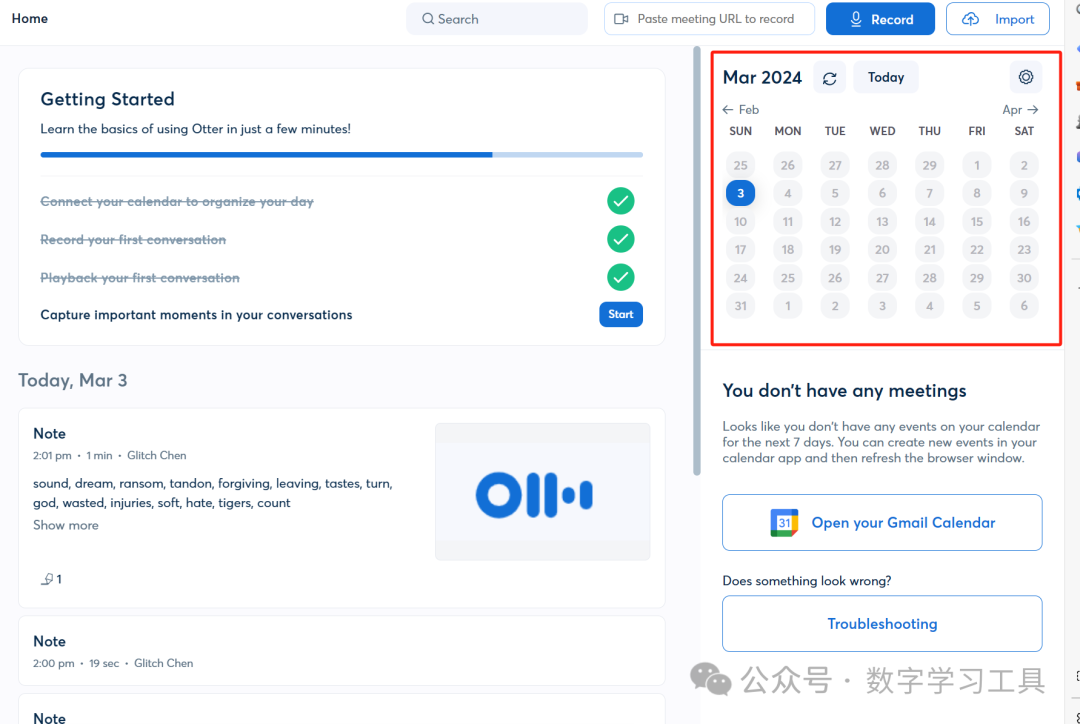The height and width of the screenshot is (724, 1080).
Task: Open calendar settings gear icon
Action: (x=1026, y=77)
